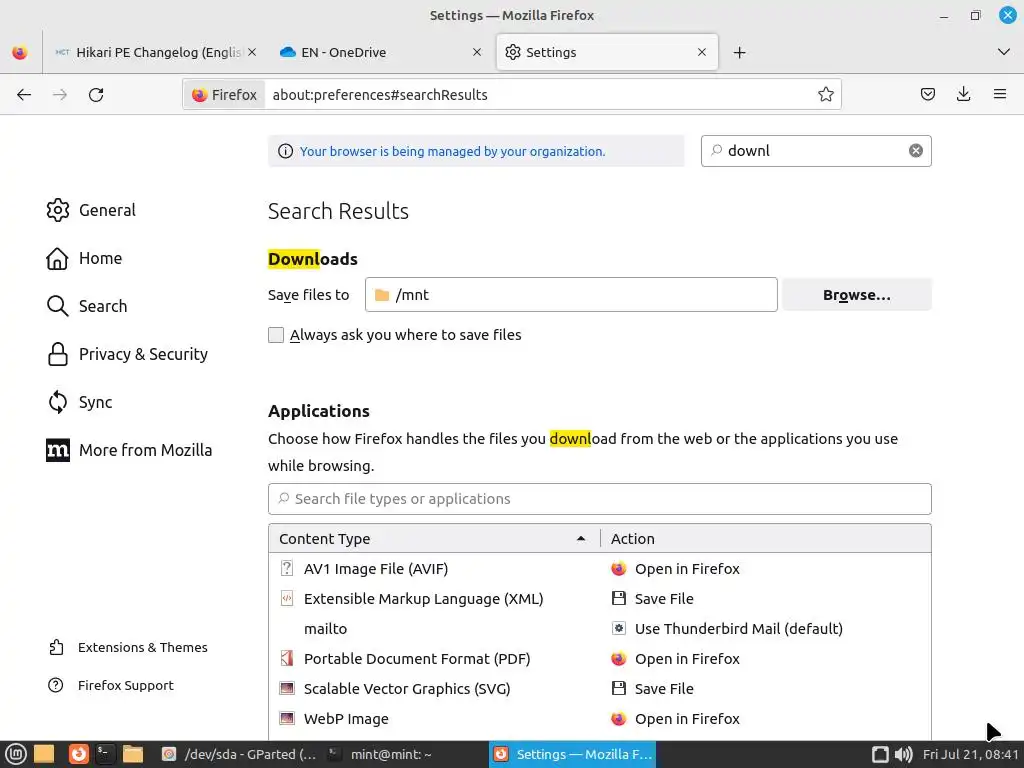Open managed by your organization link
Image resolution: width=1024 pixels, height=768 pixels.
pos(453,152)
